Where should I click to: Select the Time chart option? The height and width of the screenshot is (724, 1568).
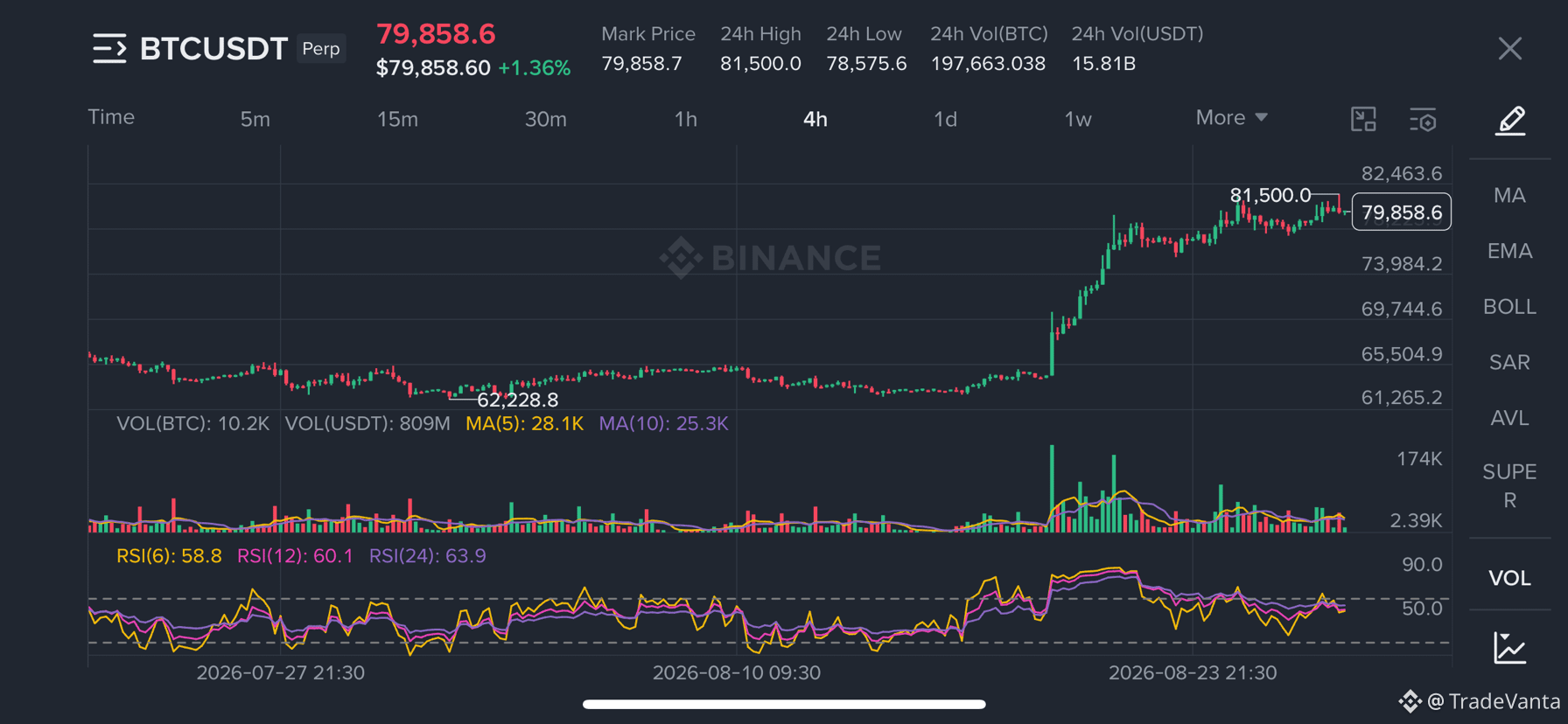111,117
